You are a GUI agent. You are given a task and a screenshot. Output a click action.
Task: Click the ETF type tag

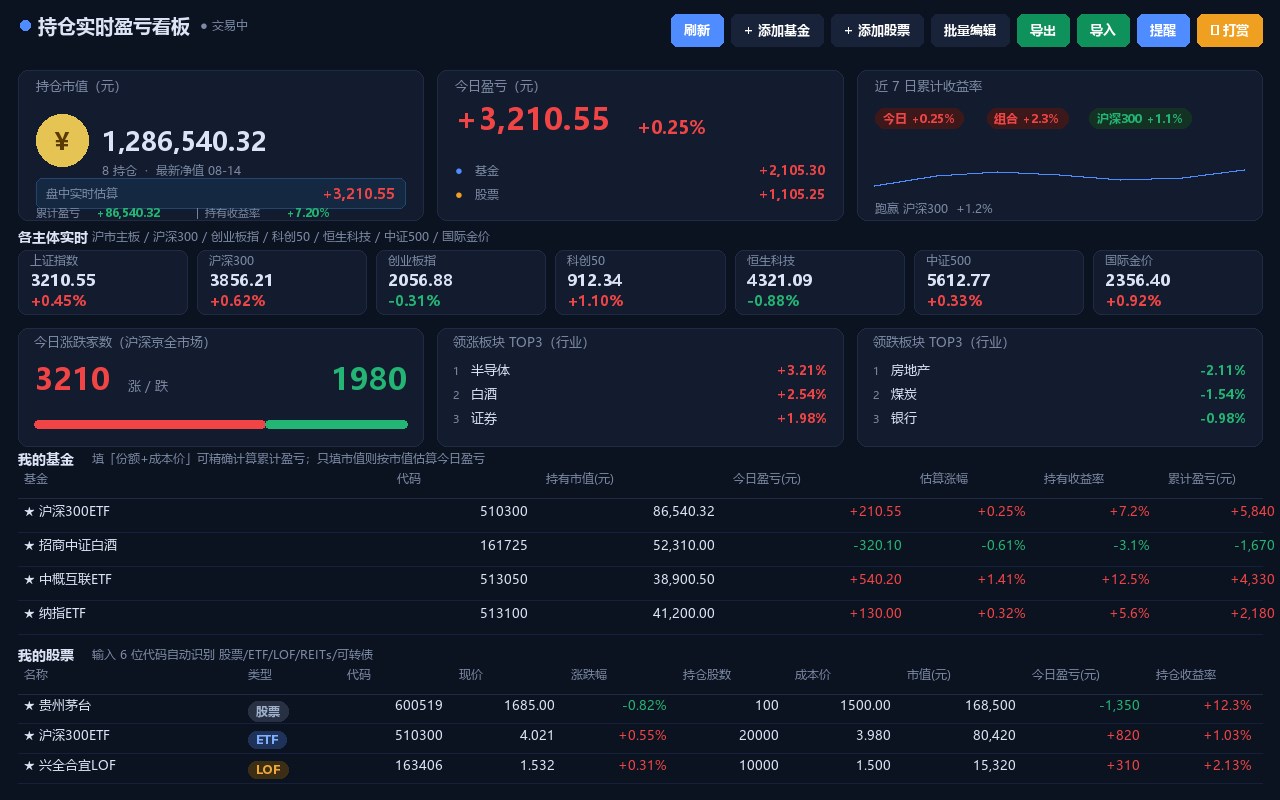(267, 740)
